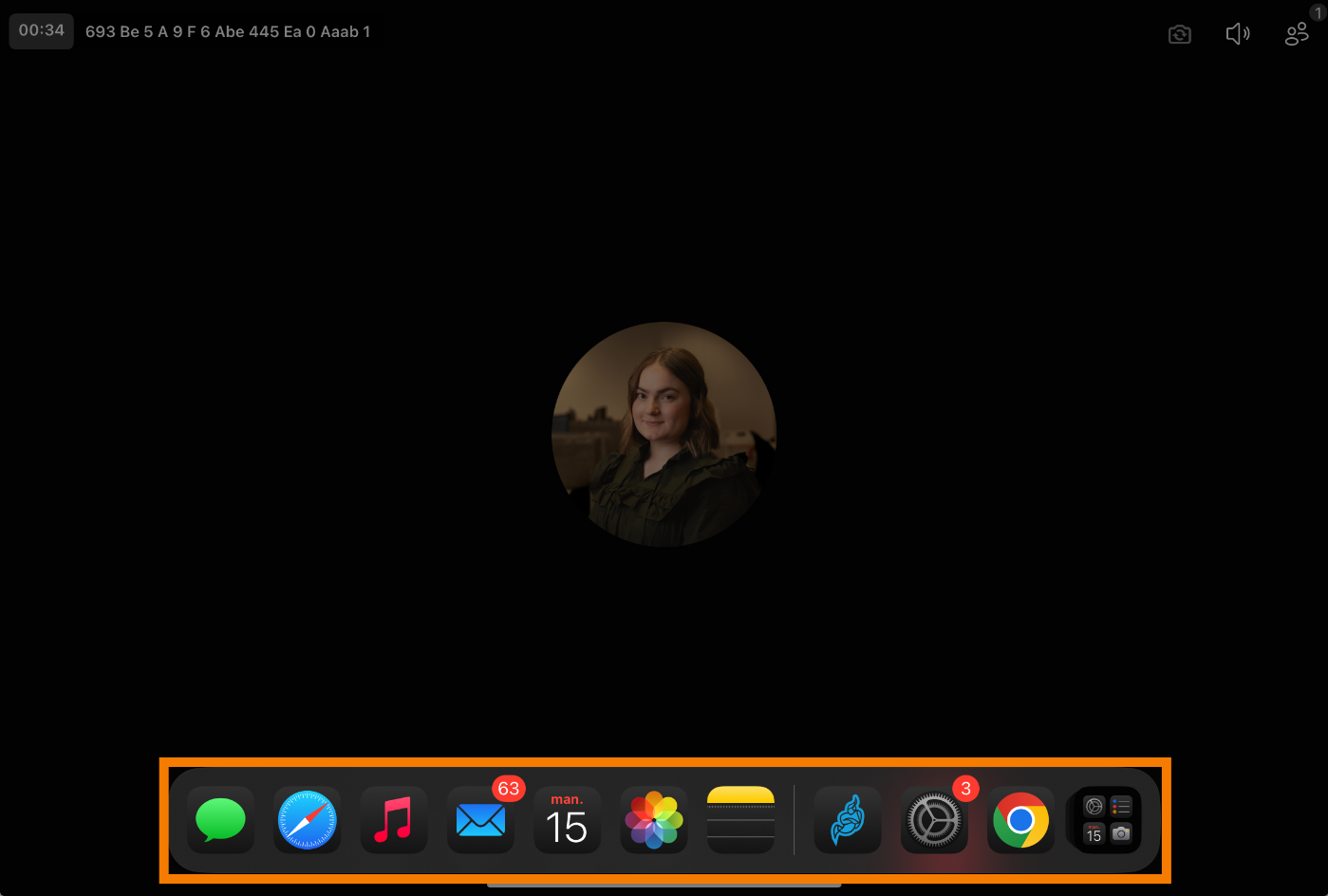Flip the camera with the switch icon
1328x896 pixels.
1179,35
